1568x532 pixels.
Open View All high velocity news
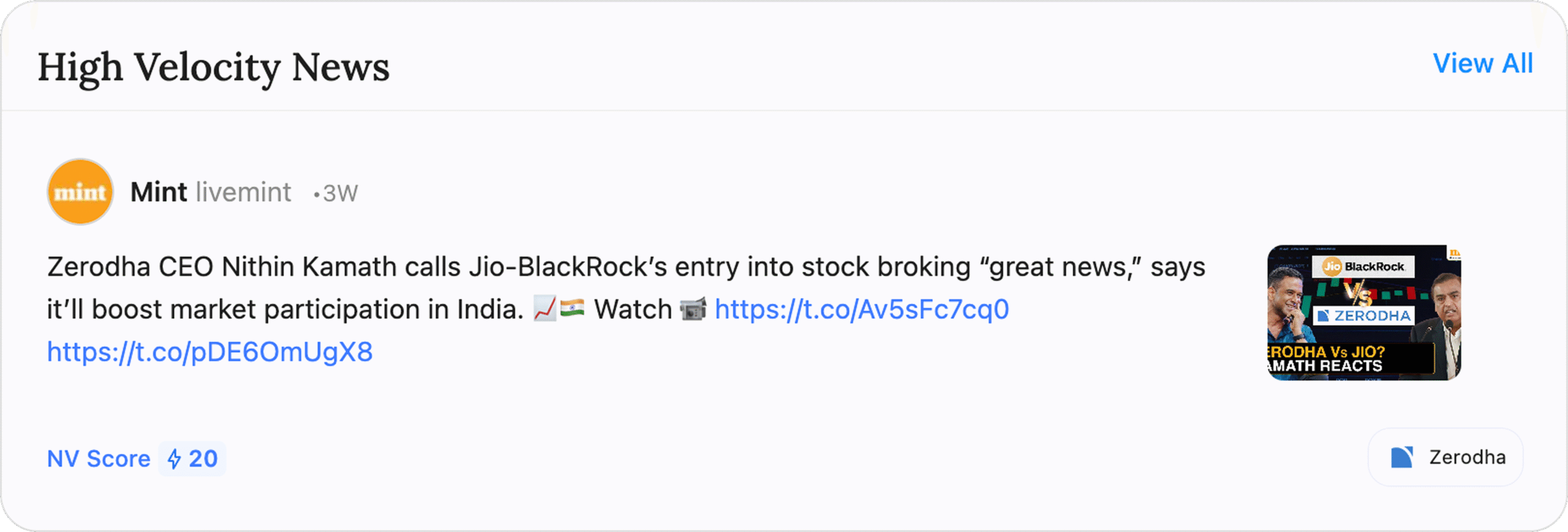[x=1482, y=64]
